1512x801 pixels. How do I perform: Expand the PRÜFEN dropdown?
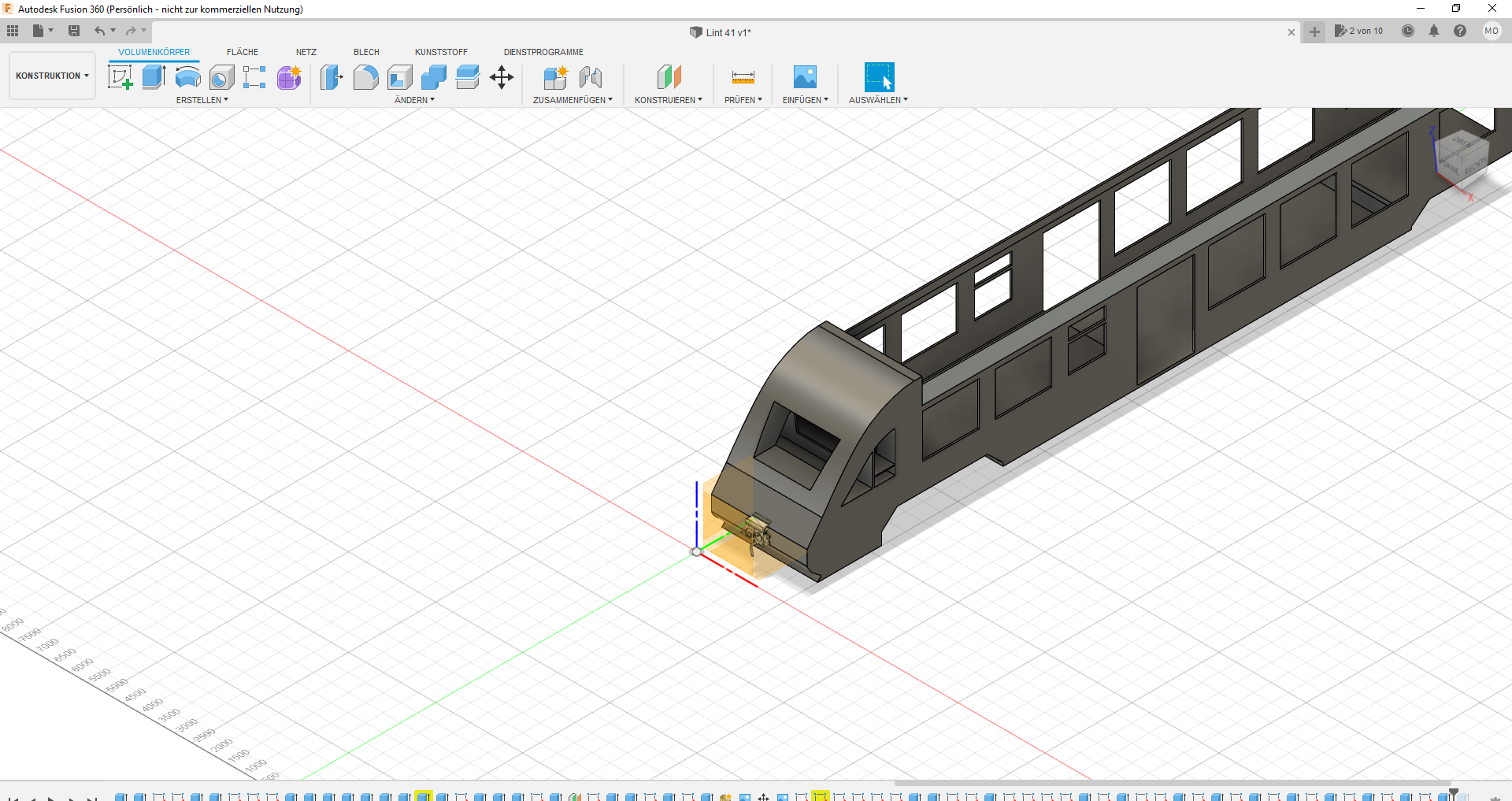743,100
